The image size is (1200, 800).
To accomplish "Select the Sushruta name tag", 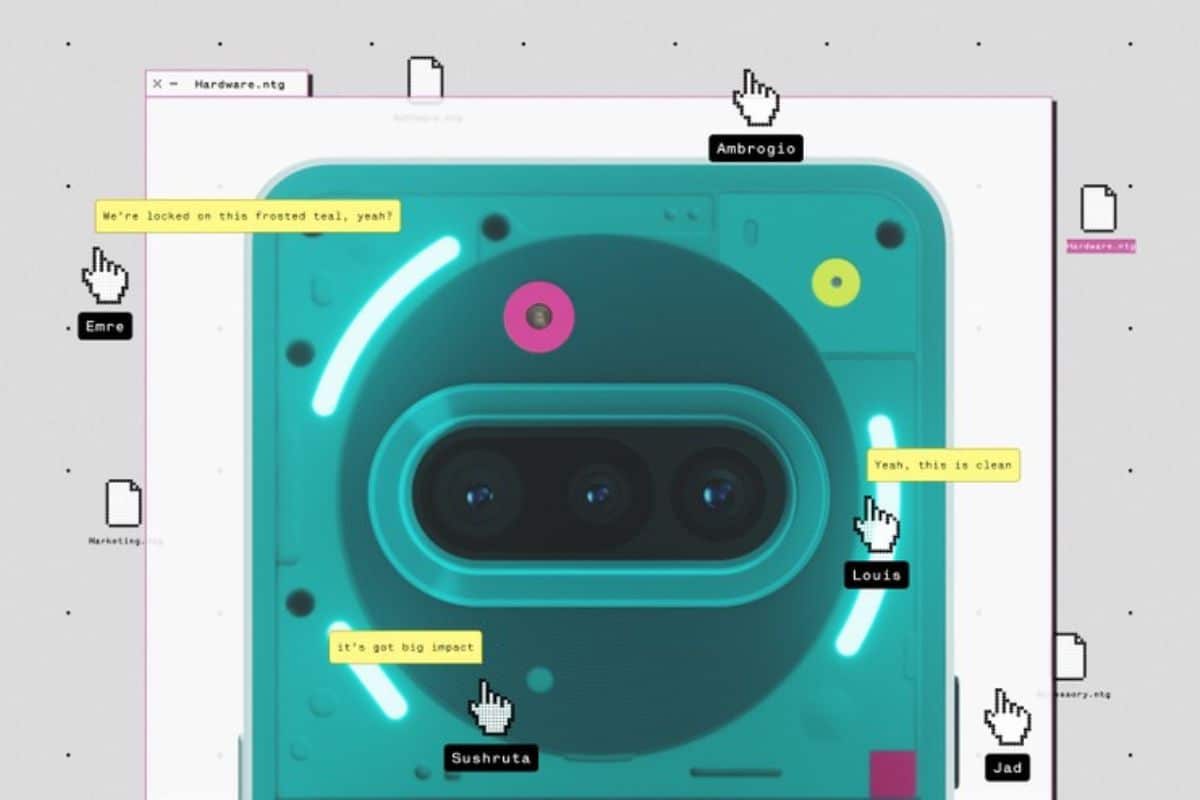I will coord(490,757).
